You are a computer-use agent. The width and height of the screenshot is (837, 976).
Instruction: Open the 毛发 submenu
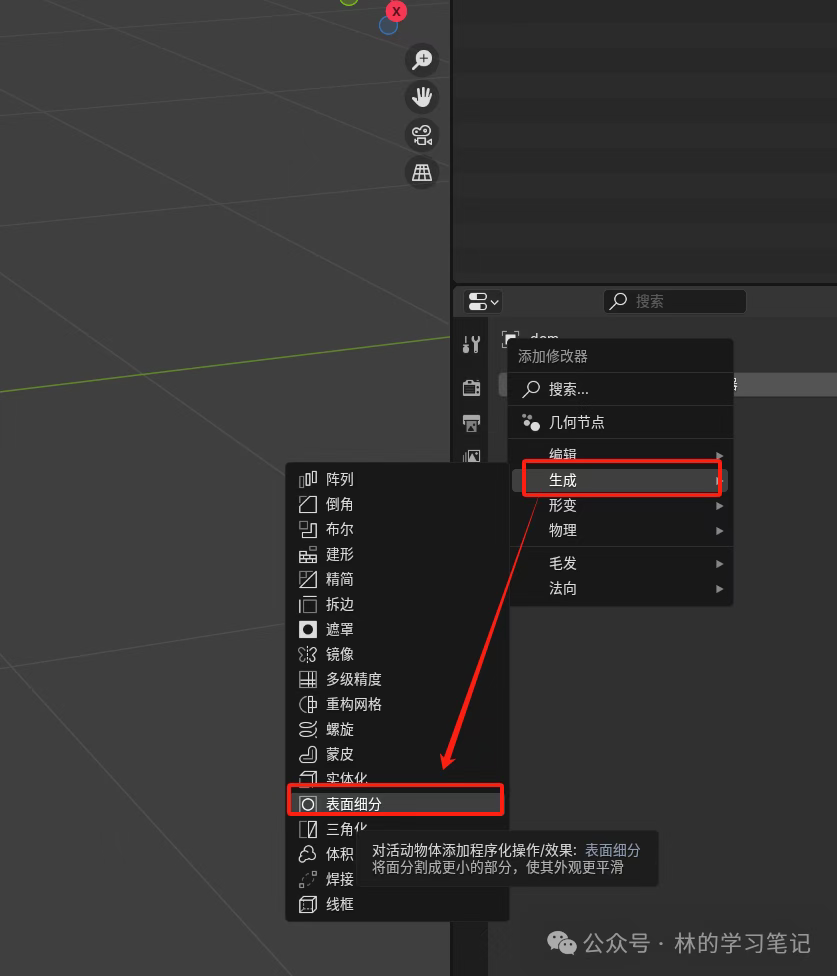[x=620, y=563]
